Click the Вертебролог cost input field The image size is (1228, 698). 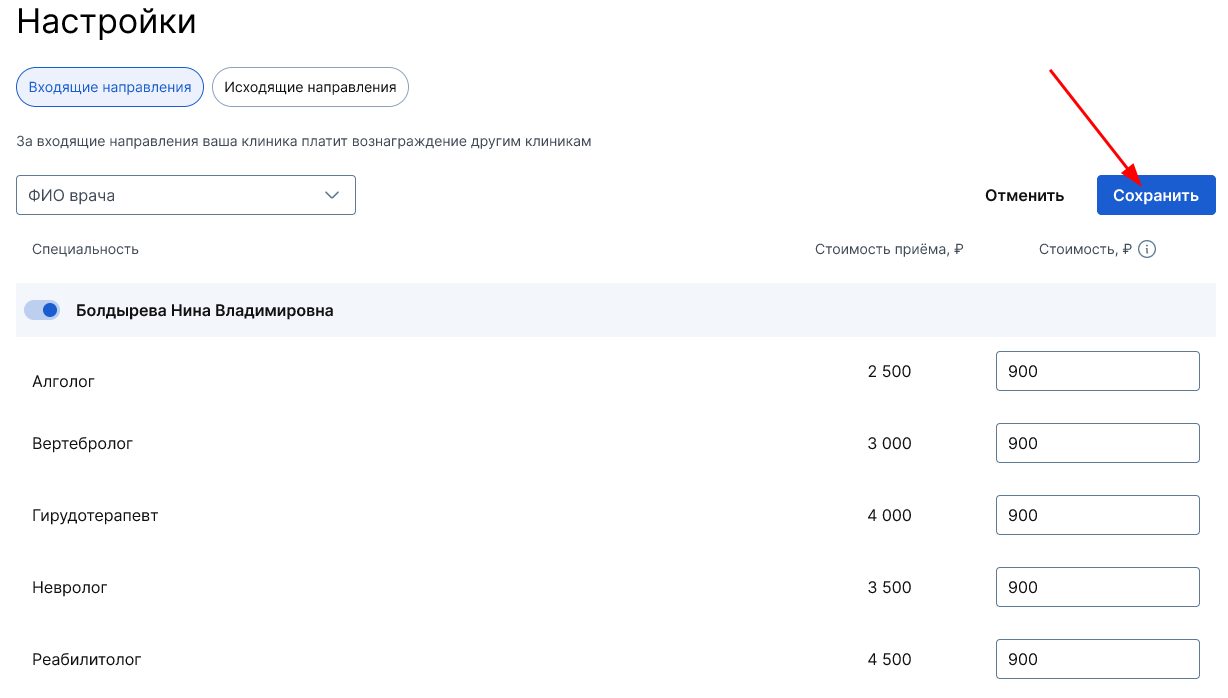(1097, 443)
